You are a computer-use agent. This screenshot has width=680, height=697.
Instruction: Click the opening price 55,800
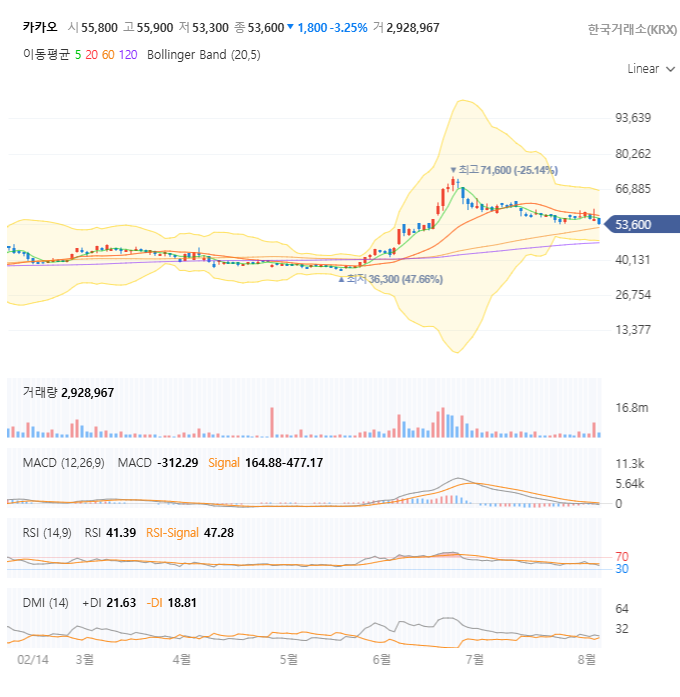coord(99,28)
